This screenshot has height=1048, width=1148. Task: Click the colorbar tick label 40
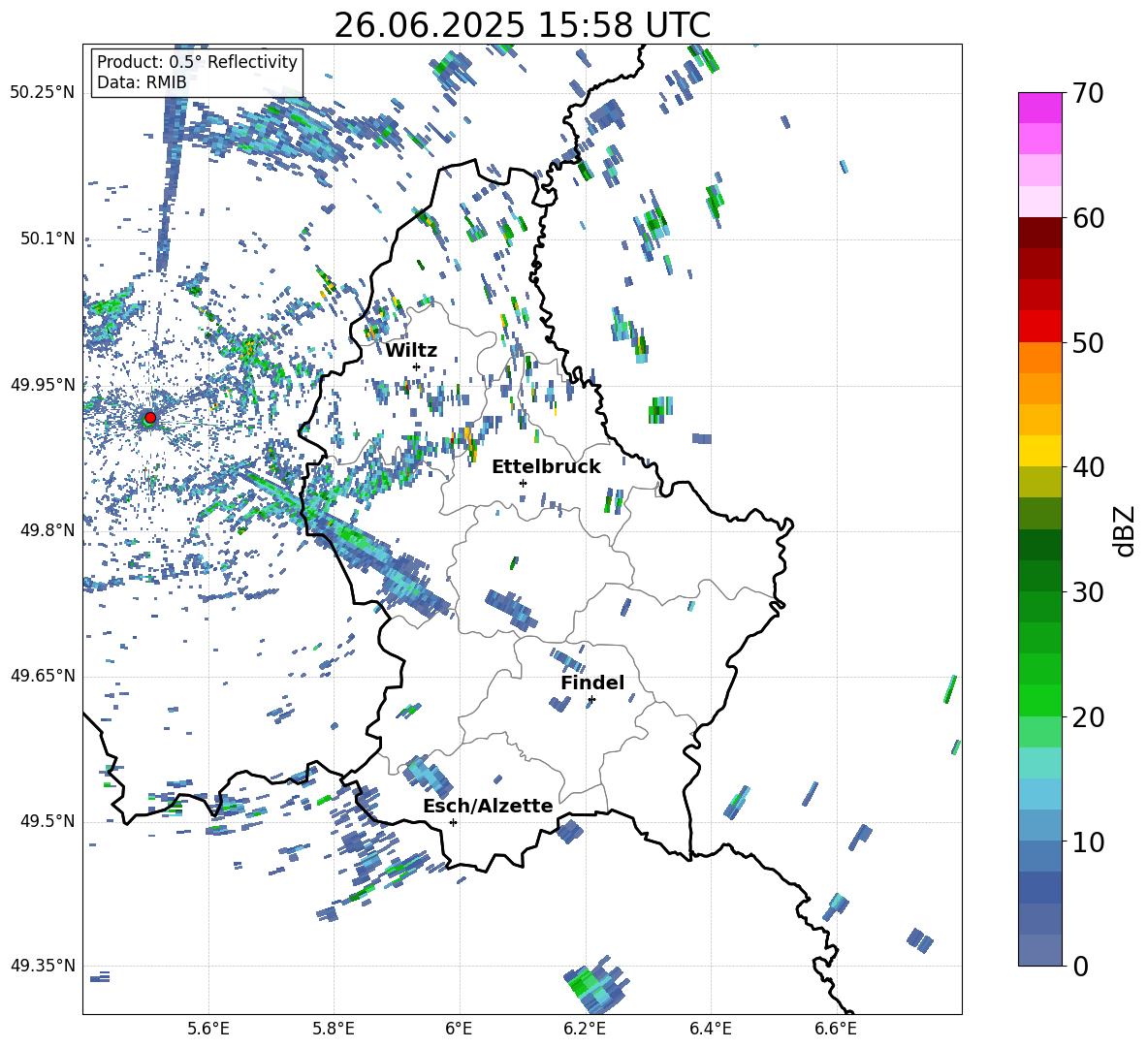tap(1088, 467)
